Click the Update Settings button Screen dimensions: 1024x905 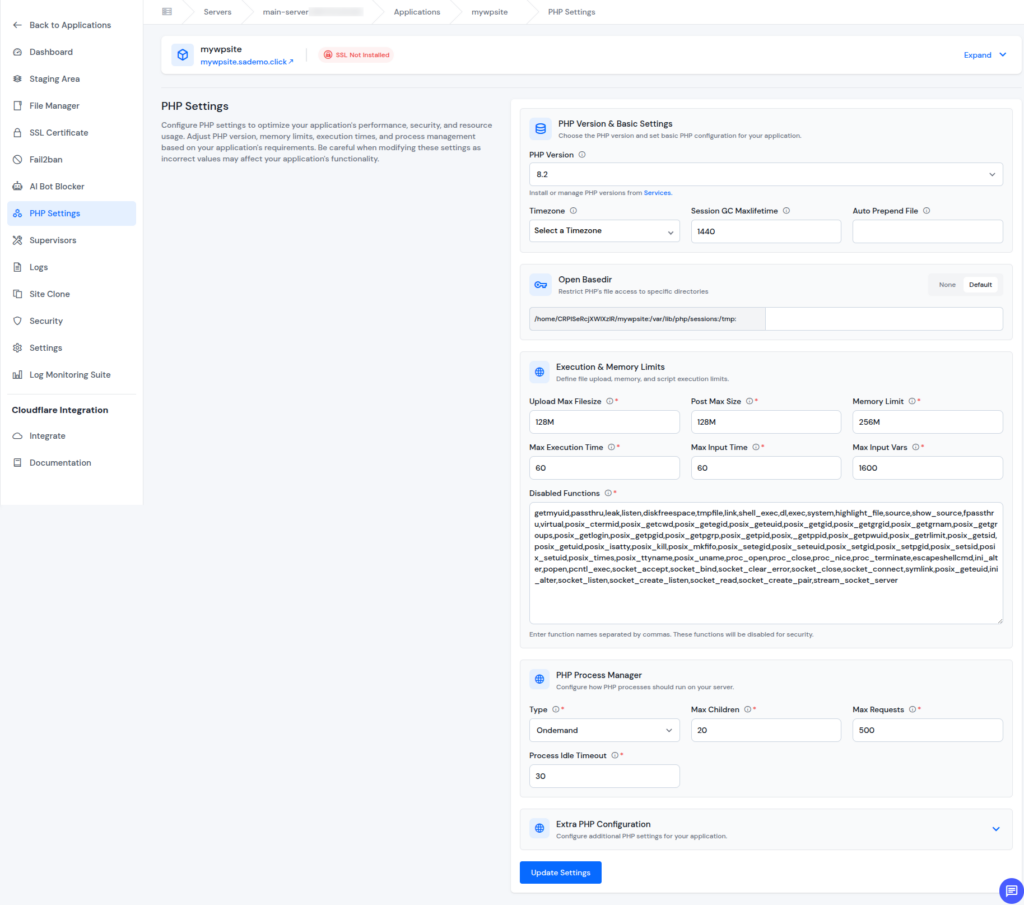click(x=560, y=872)
